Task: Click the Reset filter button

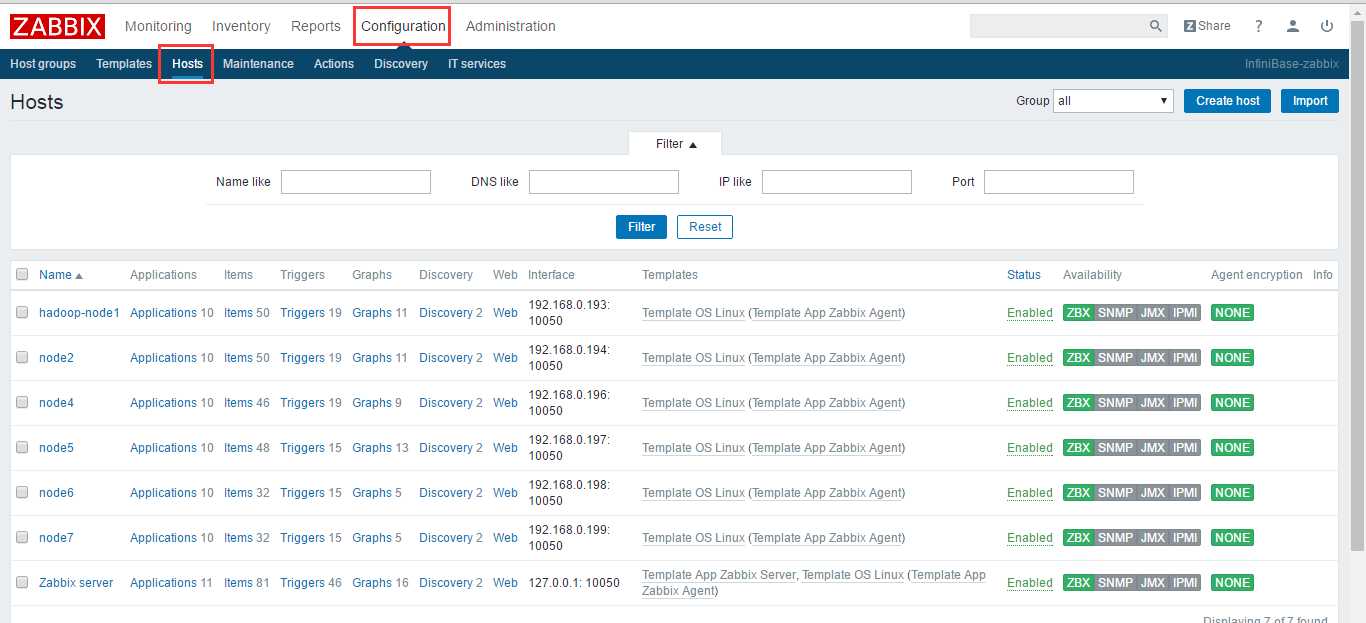Action: pos(705,227)
